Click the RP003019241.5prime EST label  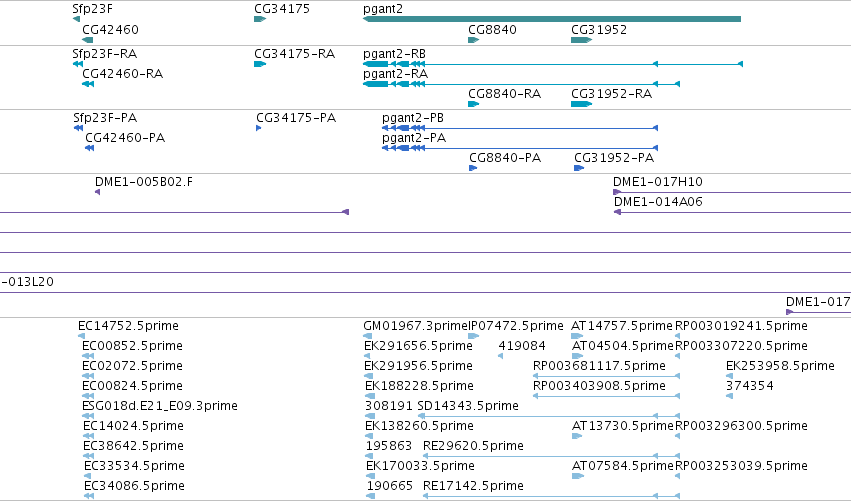[x=741, y=326]
